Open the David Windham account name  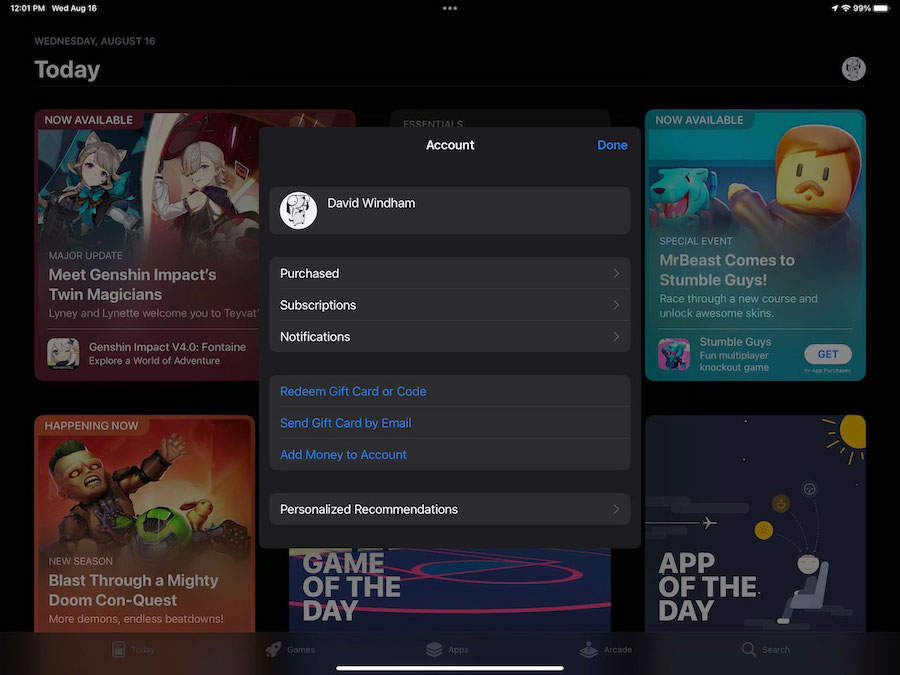[371, 203]
